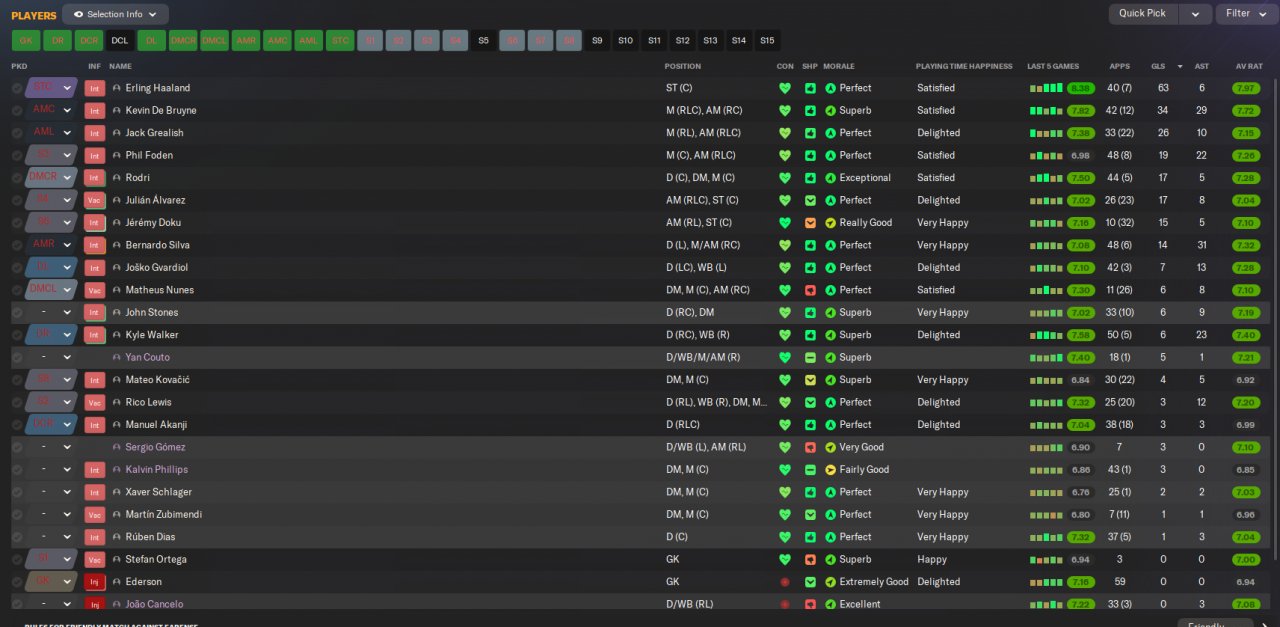Open Yan Couto's player name link

coord(147,357)
